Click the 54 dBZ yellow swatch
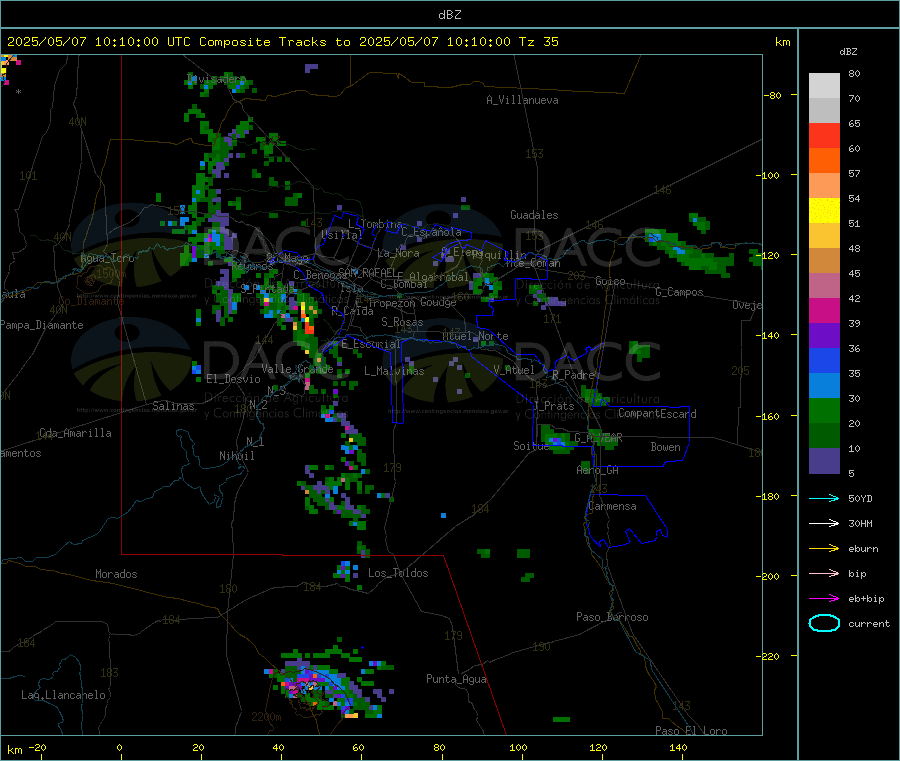The width and height of the screenshot is (900, 761). click(x=824, y=211)
